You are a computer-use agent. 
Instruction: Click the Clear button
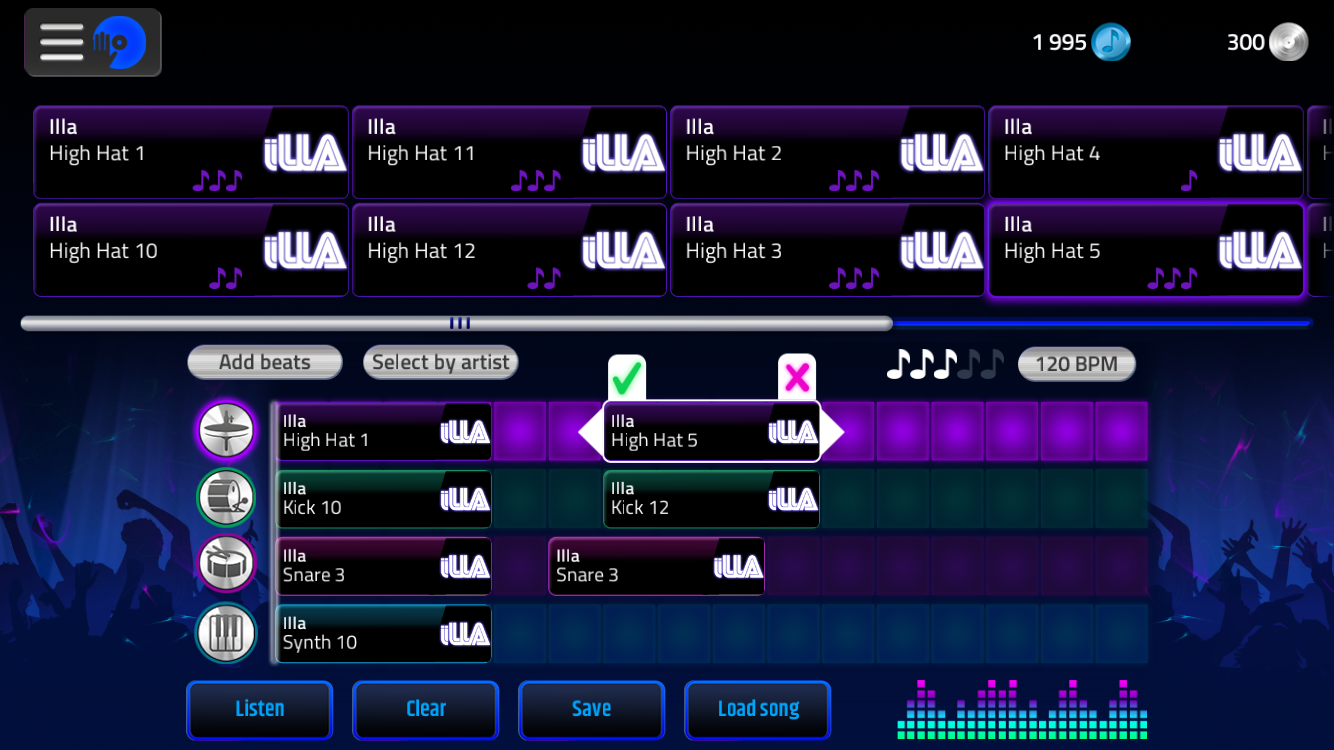(426, 709)
